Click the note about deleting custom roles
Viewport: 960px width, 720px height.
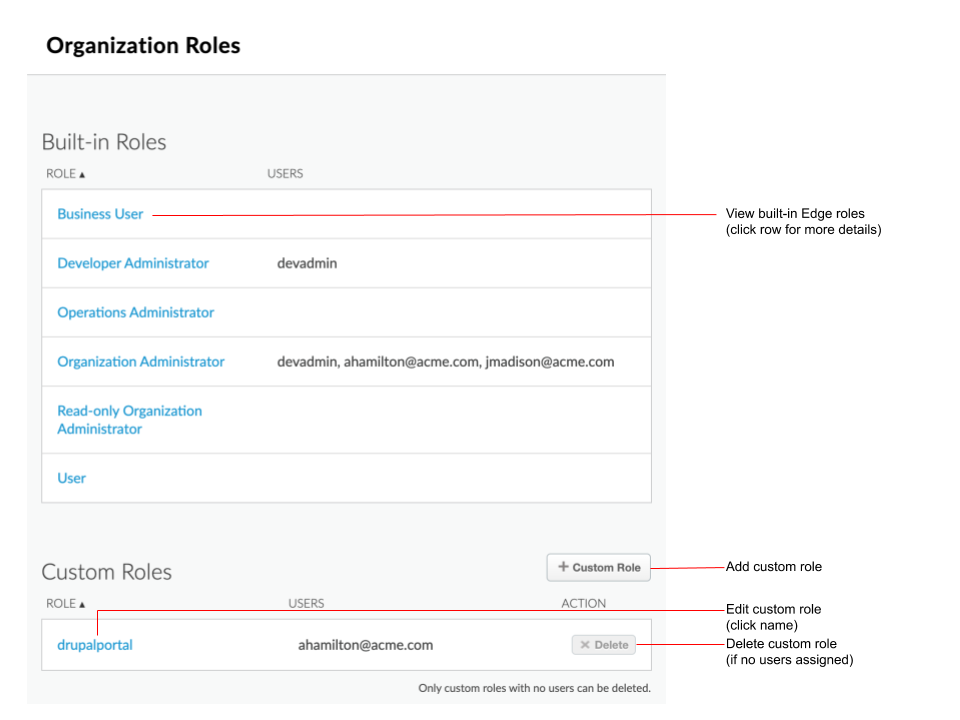click(x=534, y=688)
